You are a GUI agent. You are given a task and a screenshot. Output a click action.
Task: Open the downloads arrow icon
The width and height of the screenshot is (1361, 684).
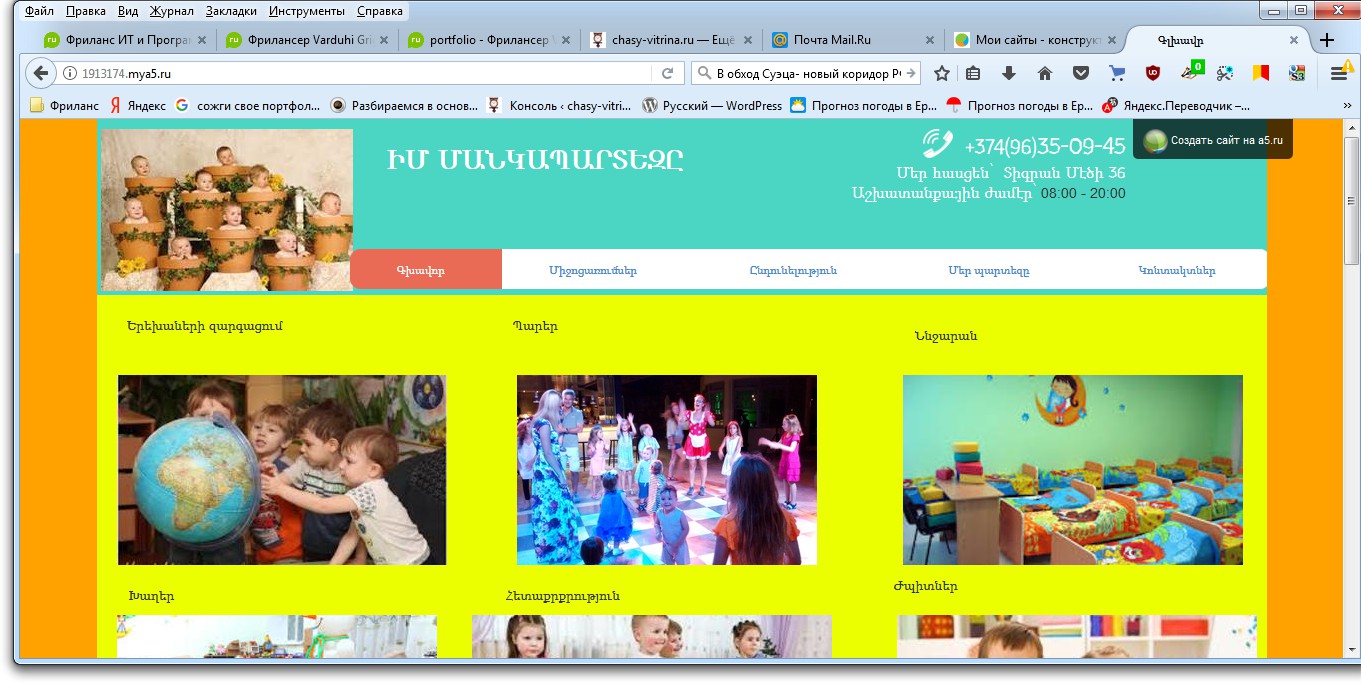(1009, 73)
